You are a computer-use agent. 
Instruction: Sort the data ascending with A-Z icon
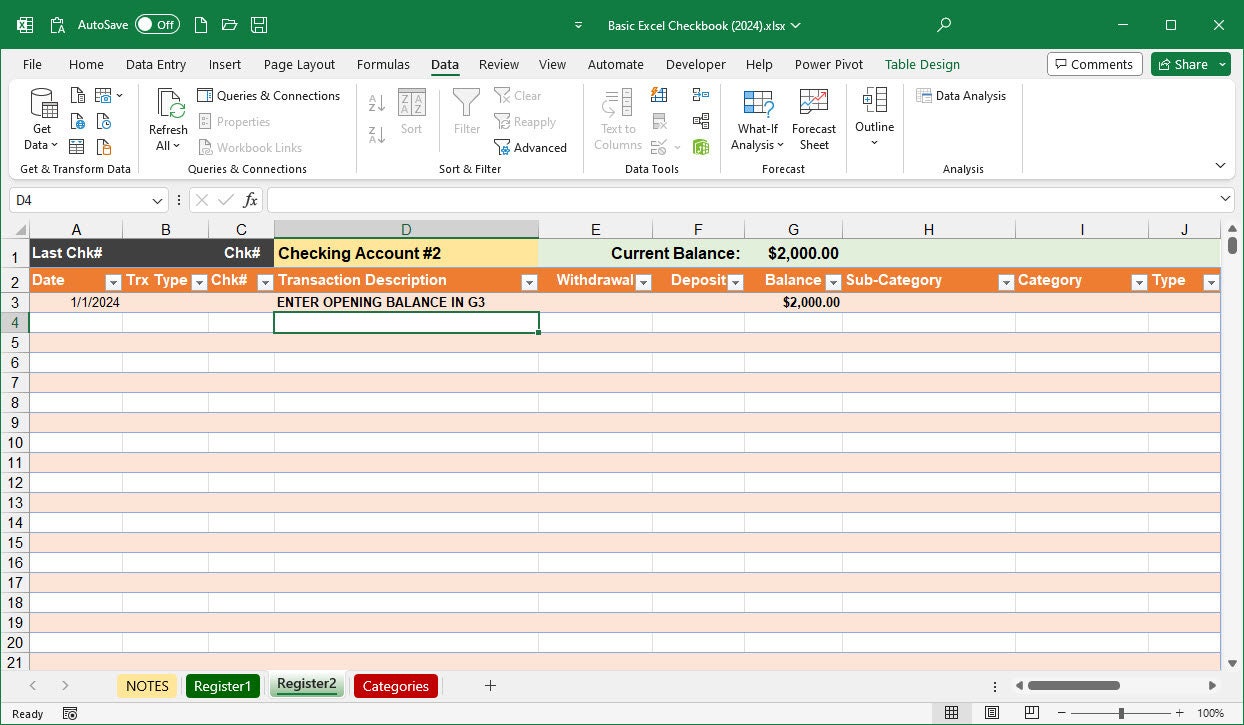375,100
